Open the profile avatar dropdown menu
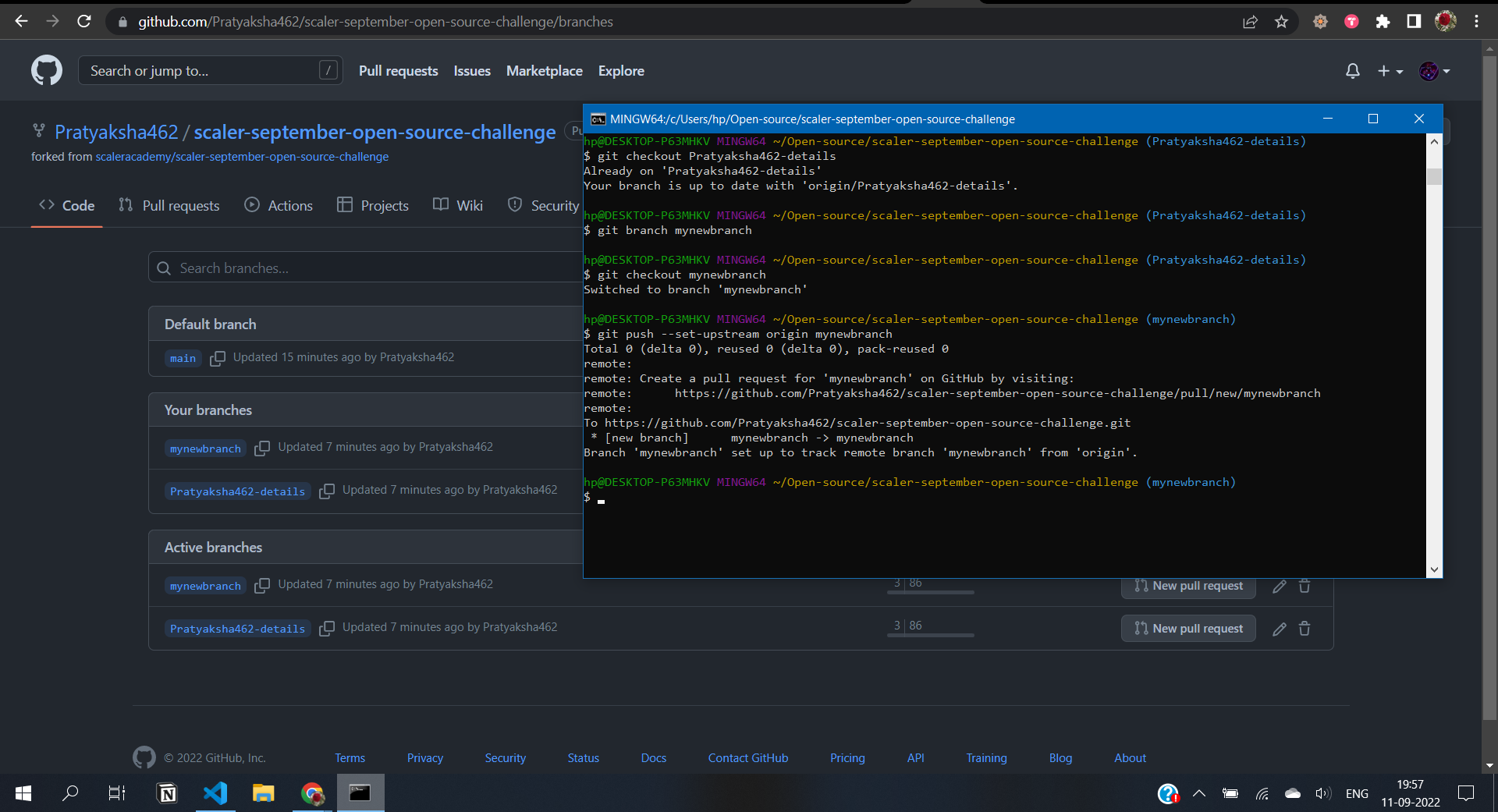 (x=1434, y=70)
